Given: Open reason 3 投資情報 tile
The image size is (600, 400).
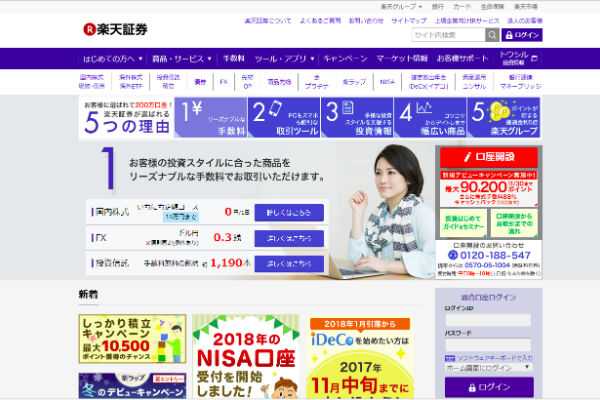Looking at the screenshot, I should coord(357,118).
